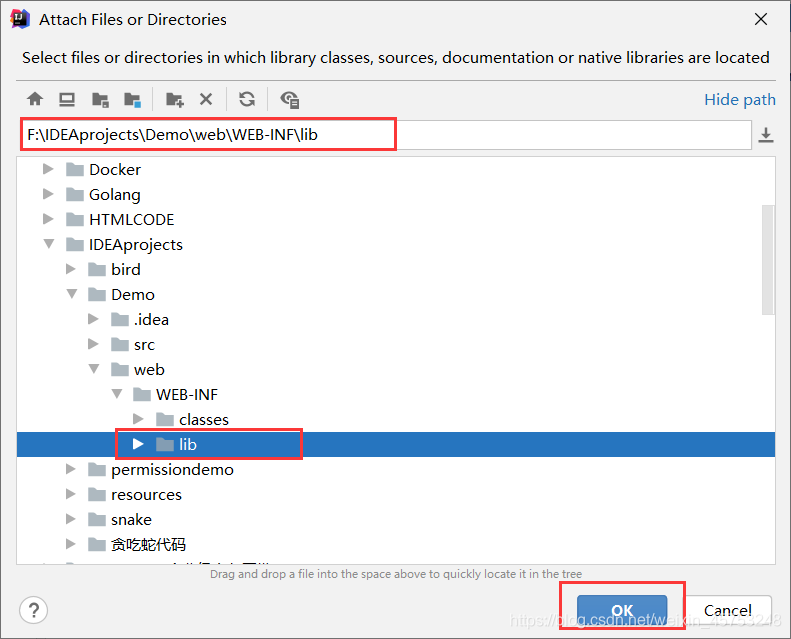Confirm selection with OK button

click(x=622, y=610)
